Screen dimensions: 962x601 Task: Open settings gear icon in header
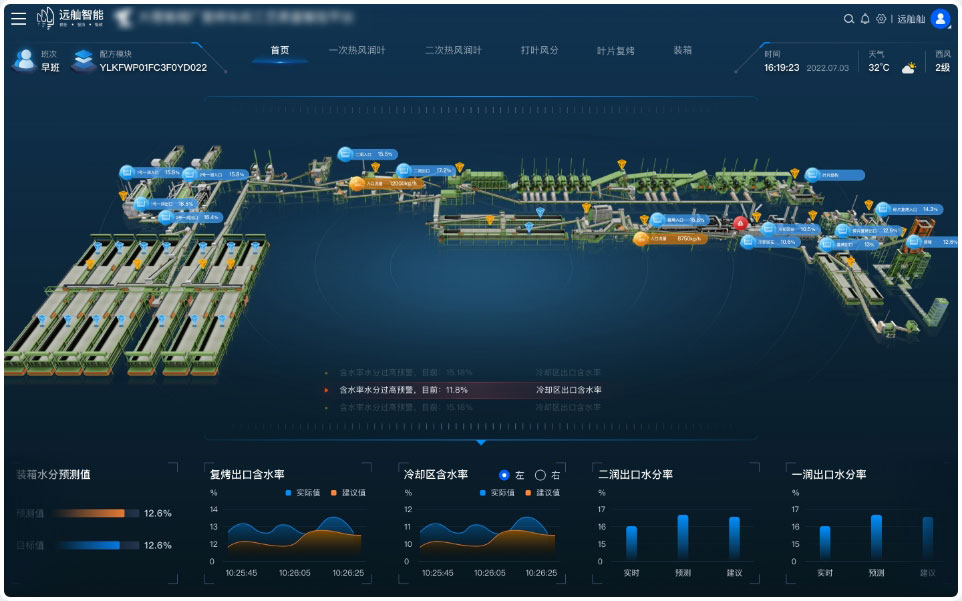pos(881,19)
